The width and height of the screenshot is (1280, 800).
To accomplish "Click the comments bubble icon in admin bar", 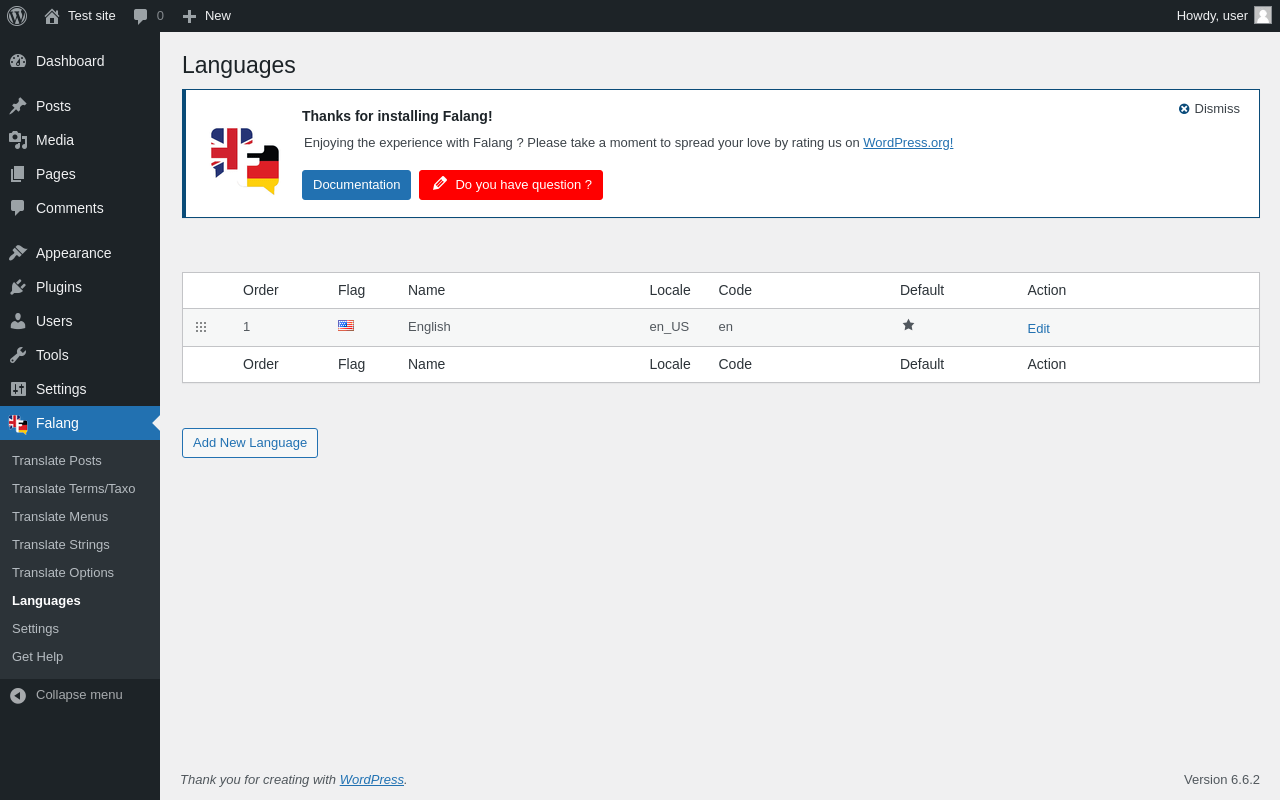I will click(x=141, y=16).
